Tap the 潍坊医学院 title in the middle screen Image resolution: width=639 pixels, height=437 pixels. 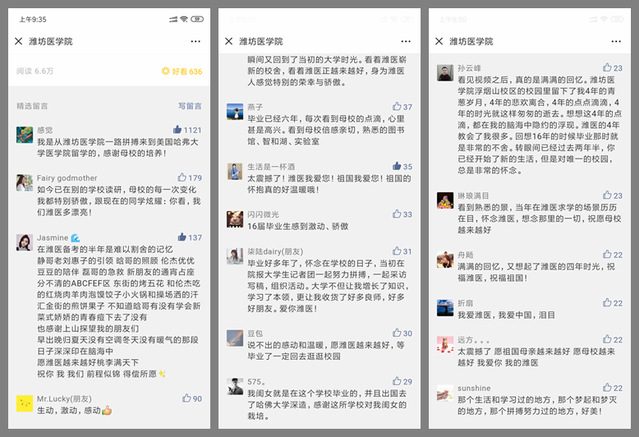[260, 41]
